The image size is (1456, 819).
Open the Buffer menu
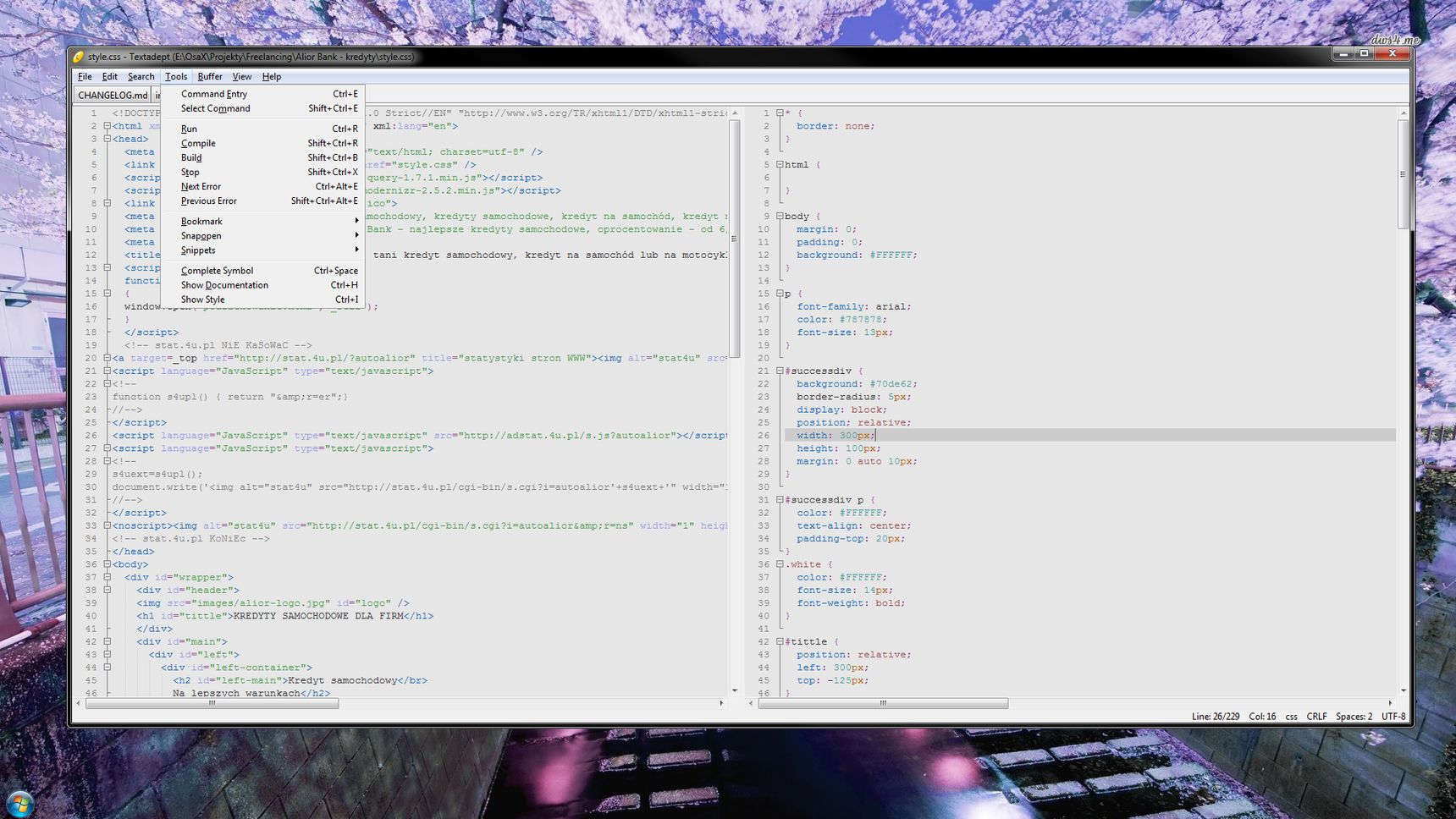click(x=210, y=76)
